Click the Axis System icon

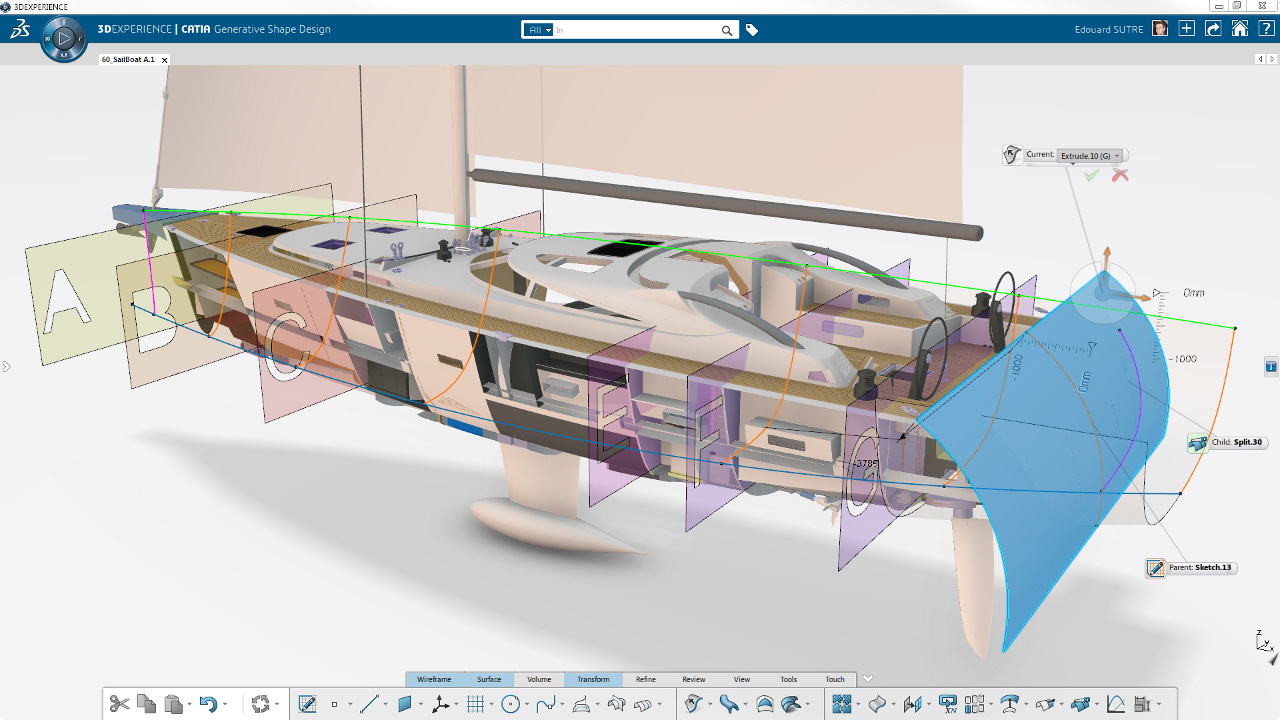440,704
